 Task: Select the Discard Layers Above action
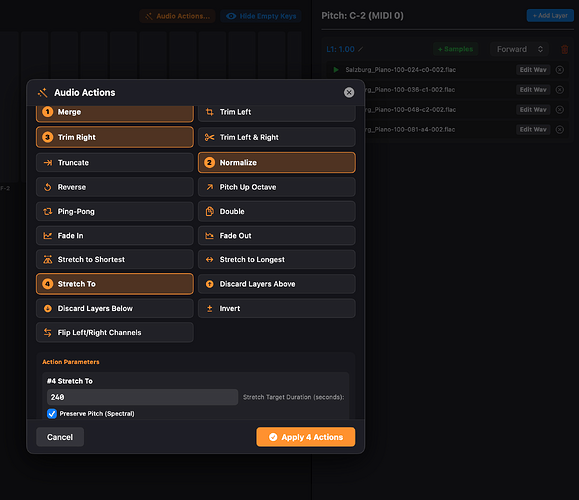point(277,284)
